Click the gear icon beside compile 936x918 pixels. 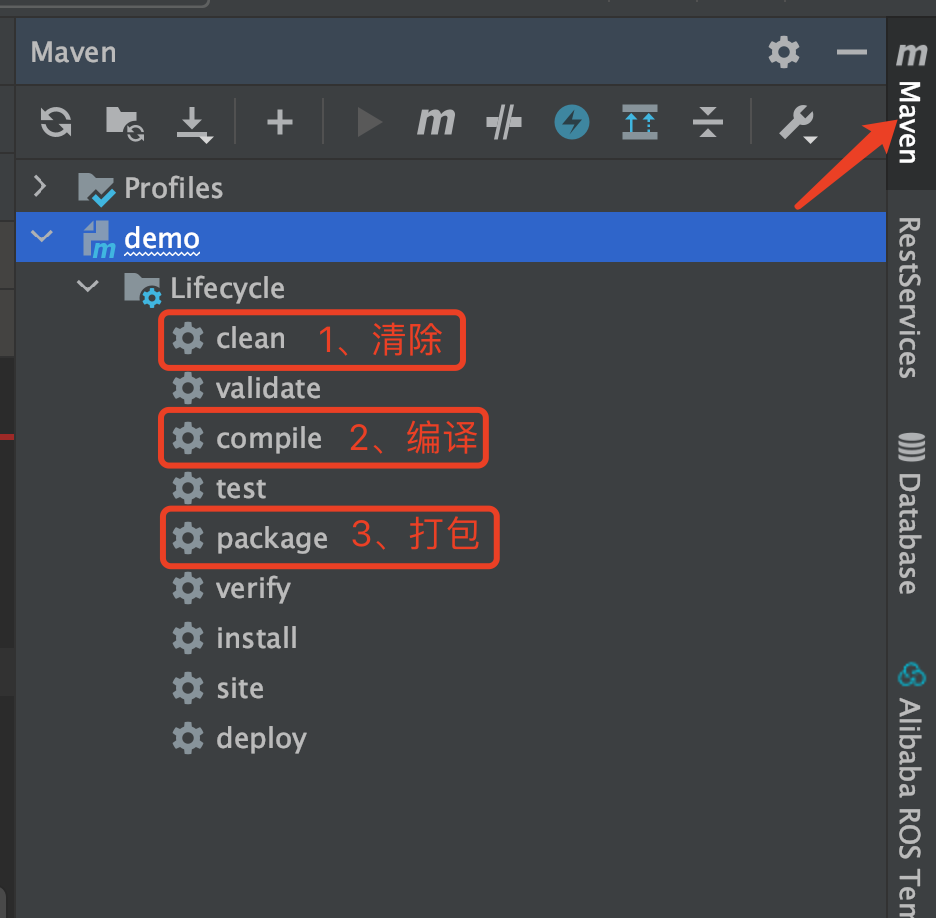click(188, 439)
